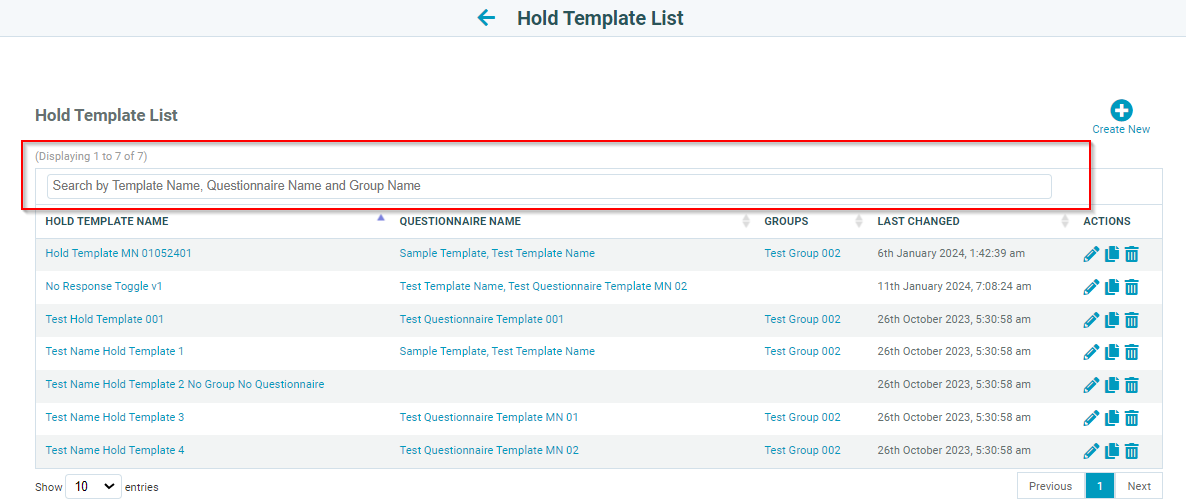Sort by Hold Template Name column
The width and height of the screenshot is (1186, 499).
[x=213, y=222]
